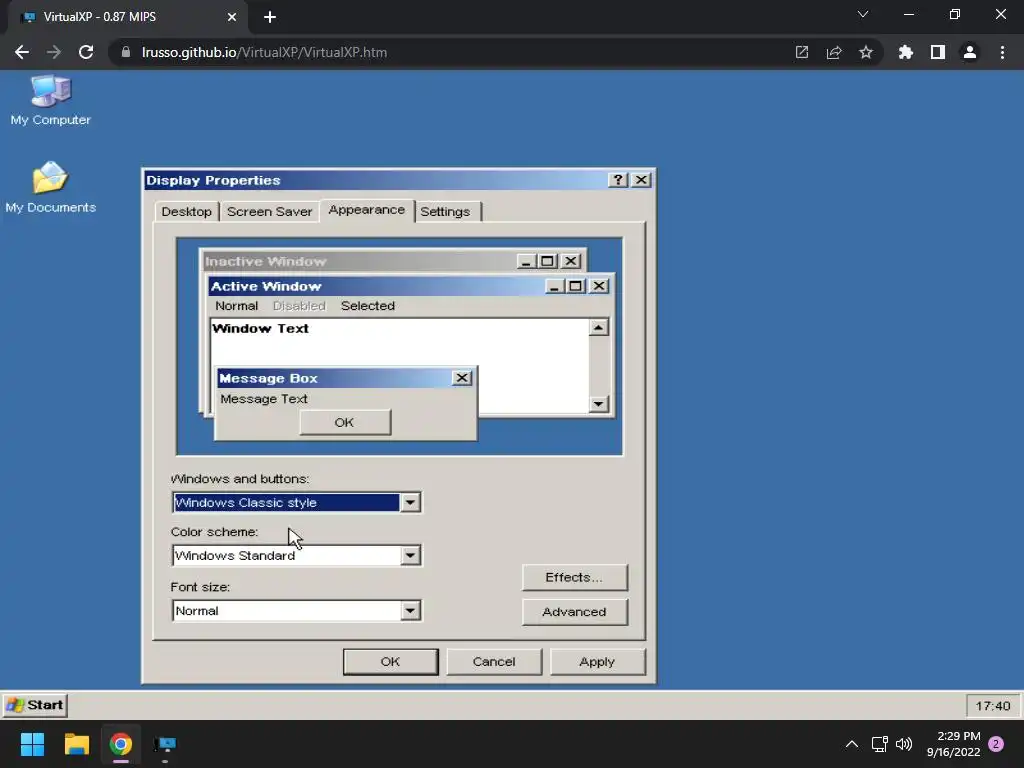Toggle Chrome side panel
1024x768 pixels.
click(x=937, y=52)
